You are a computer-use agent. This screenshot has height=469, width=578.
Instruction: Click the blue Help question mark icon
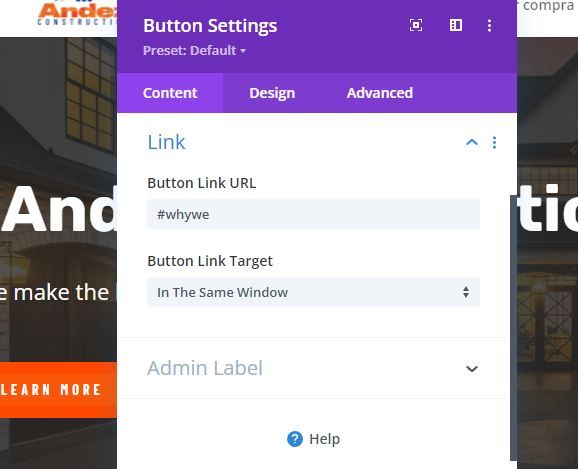tap(295, 439)
